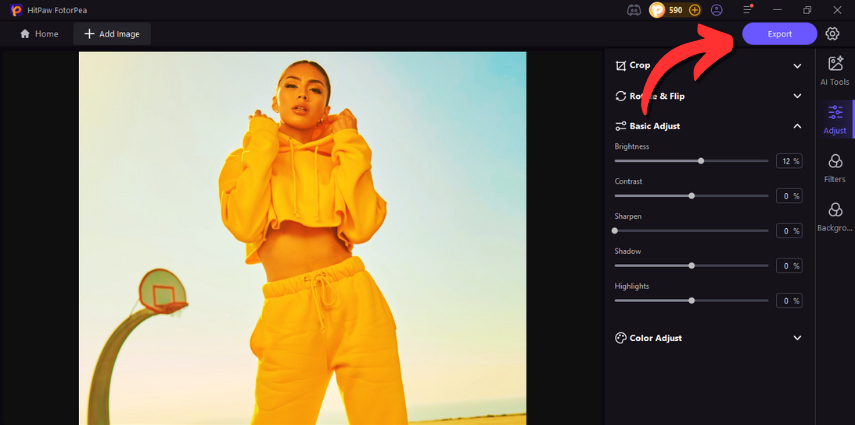Image resolution: width=855 pixels, height=425 pixels.
Task: Open settings via the gear icon
Action: (833, 34)
